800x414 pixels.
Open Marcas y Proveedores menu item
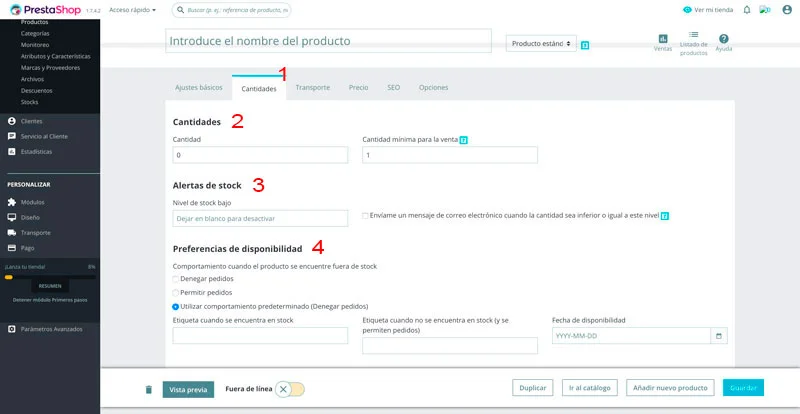pos(51,68)
